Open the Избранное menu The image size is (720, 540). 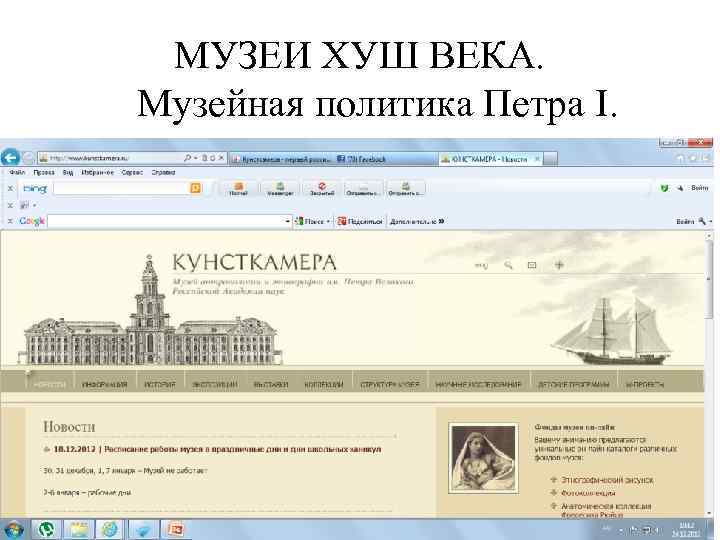(x=97, y=173)
